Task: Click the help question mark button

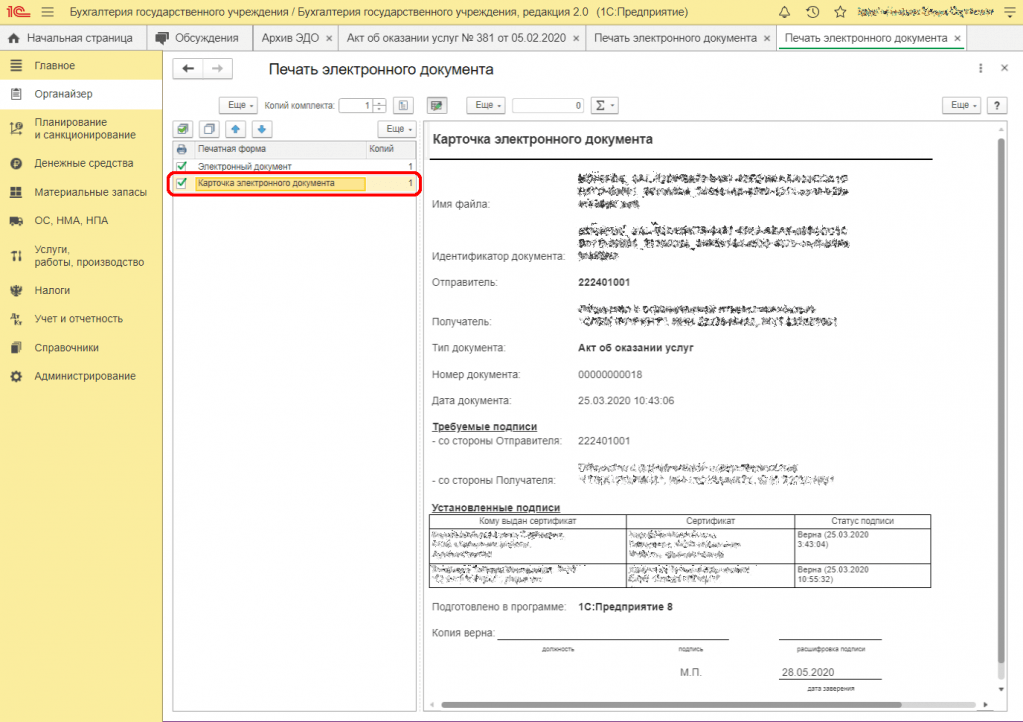Action: (x=996, y=105)
